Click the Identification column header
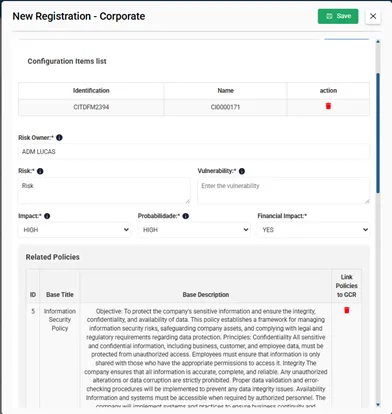The height and width of the screenshot is (414, 392). pyautogui.click(x=91, y=91)
